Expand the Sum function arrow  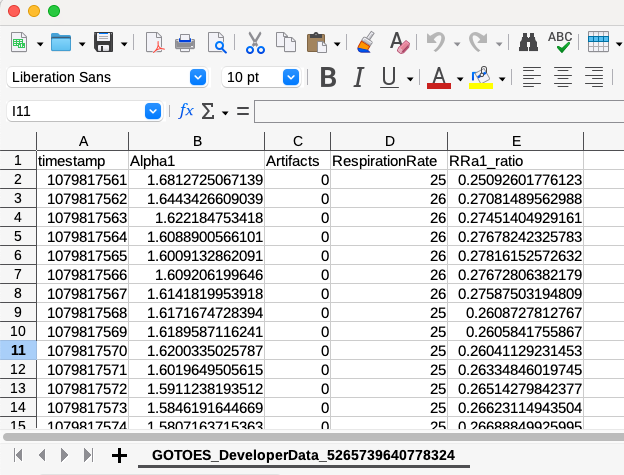[225, 113]
